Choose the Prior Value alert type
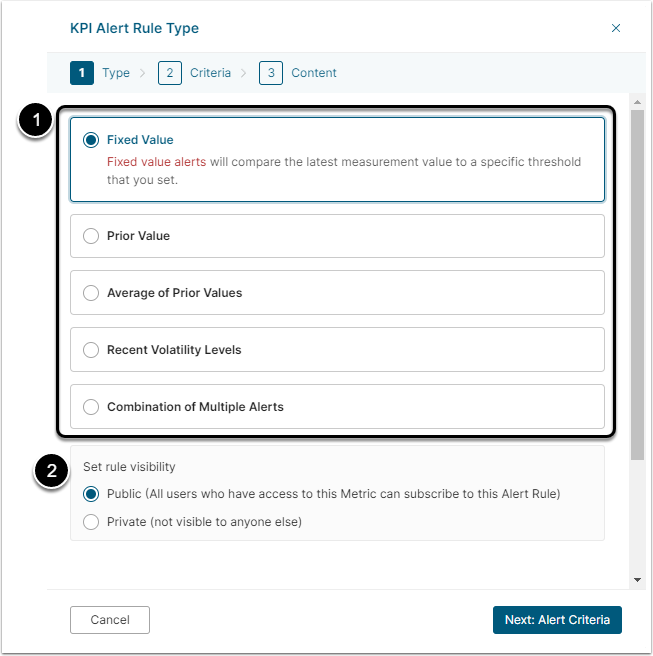This screenshot has height=656, width=653. pyautogui.click(x=91, y=236)
